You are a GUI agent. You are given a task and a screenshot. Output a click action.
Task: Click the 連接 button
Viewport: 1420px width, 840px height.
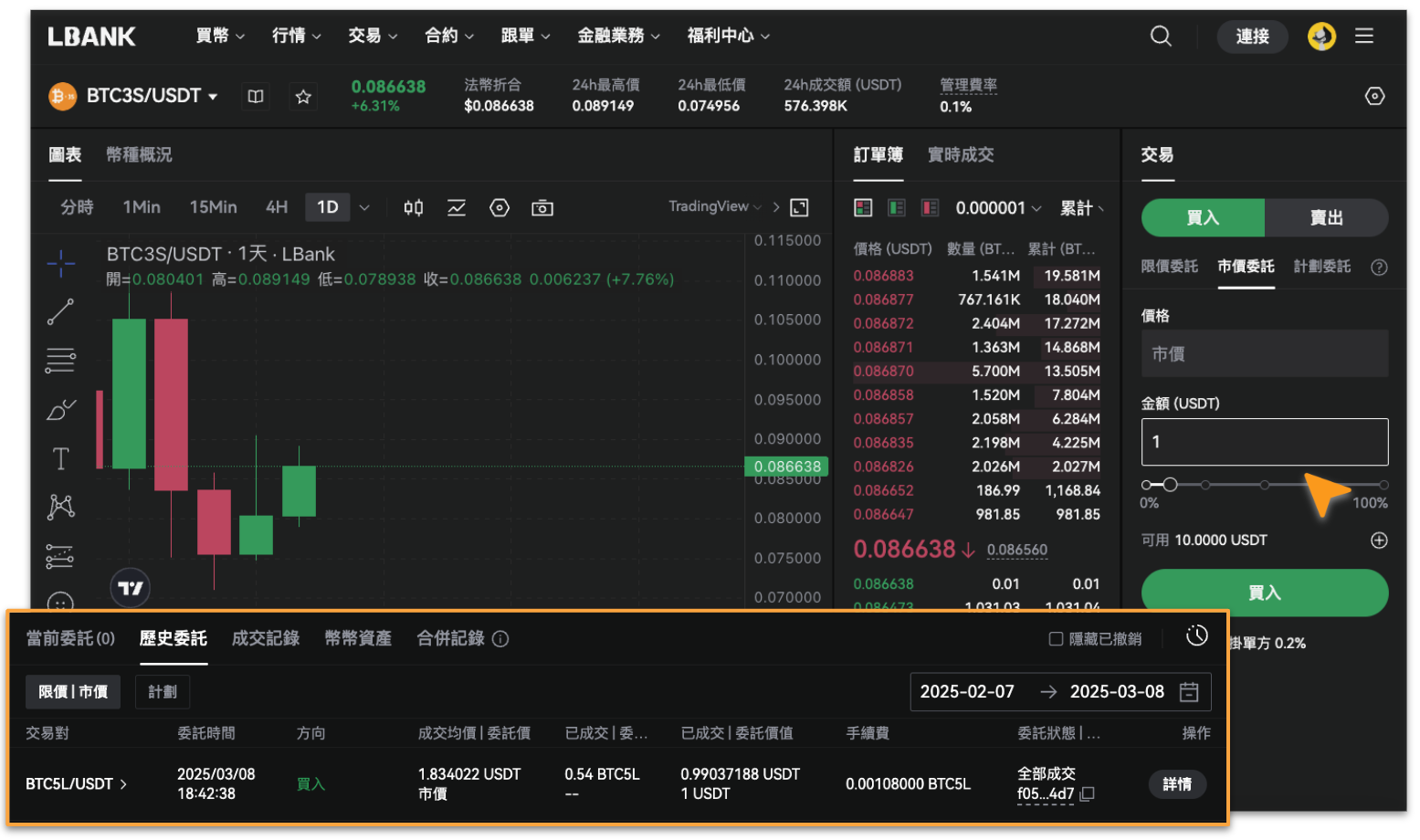click(1252, 37)
